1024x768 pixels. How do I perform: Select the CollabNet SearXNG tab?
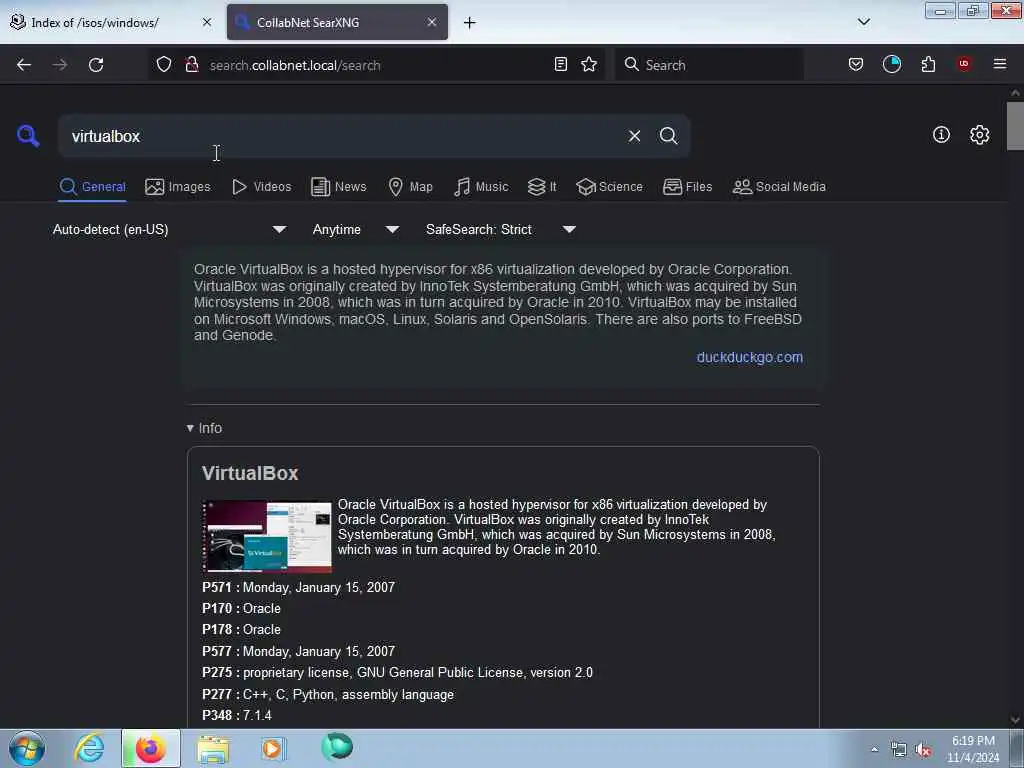(x=337, y=23)
